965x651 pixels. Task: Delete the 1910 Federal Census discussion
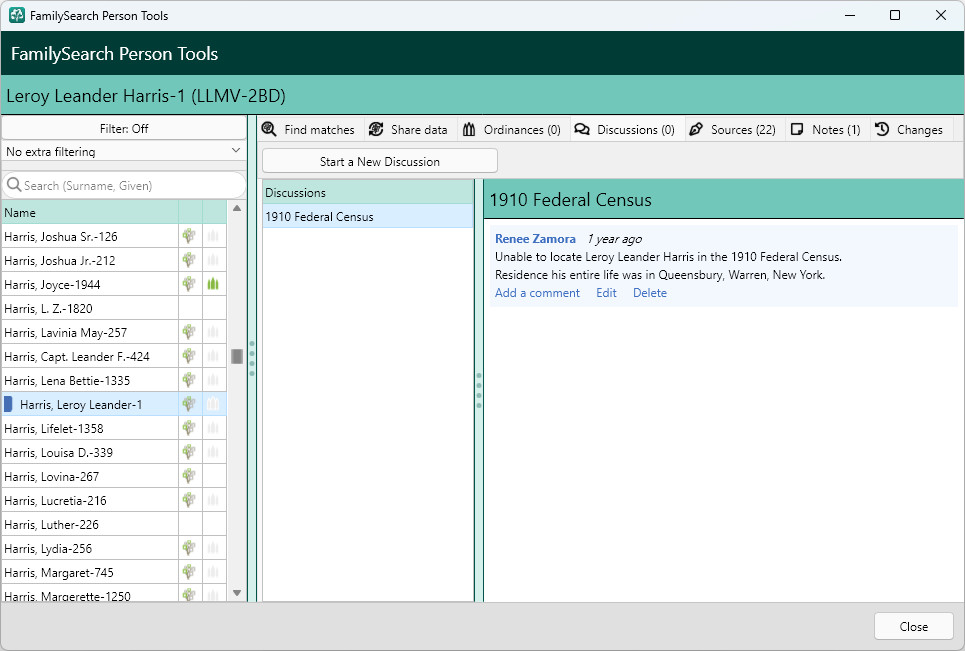coord(650,293)
